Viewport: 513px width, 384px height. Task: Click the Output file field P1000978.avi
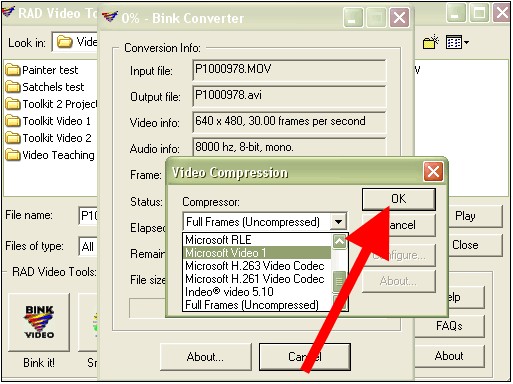coord(289,96)
